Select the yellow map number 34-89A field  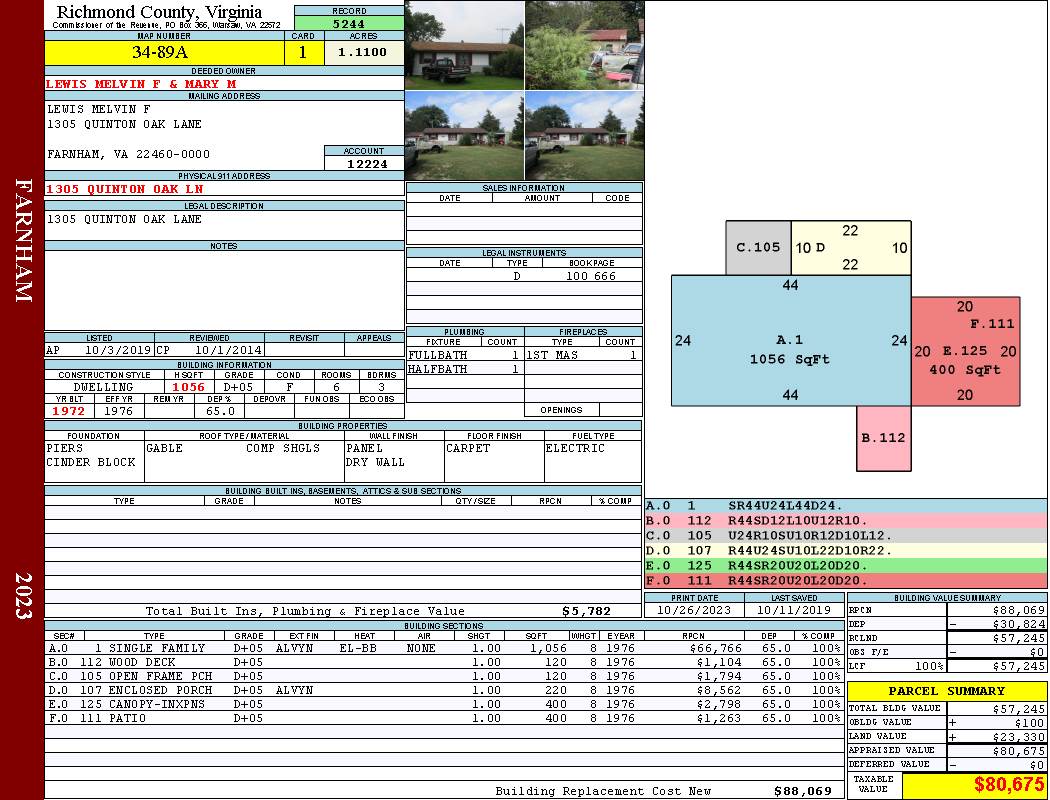(x=164, y=52)
